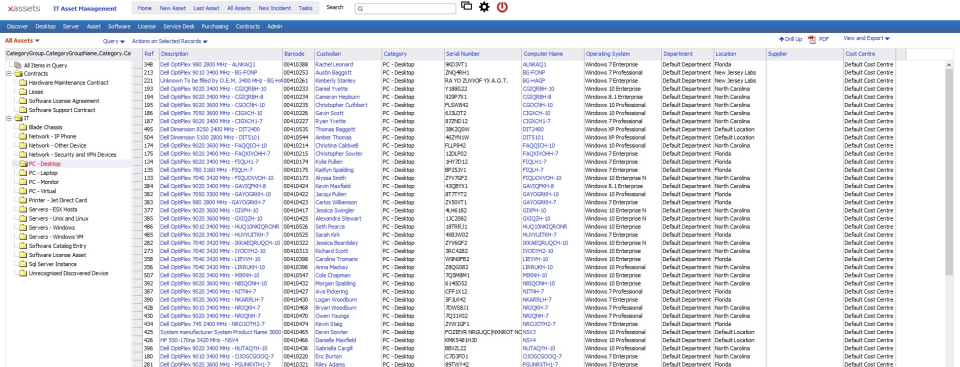960x367 pixels.
Task: Click folder icon for Software License Agreement
Action: click(23, 101)
